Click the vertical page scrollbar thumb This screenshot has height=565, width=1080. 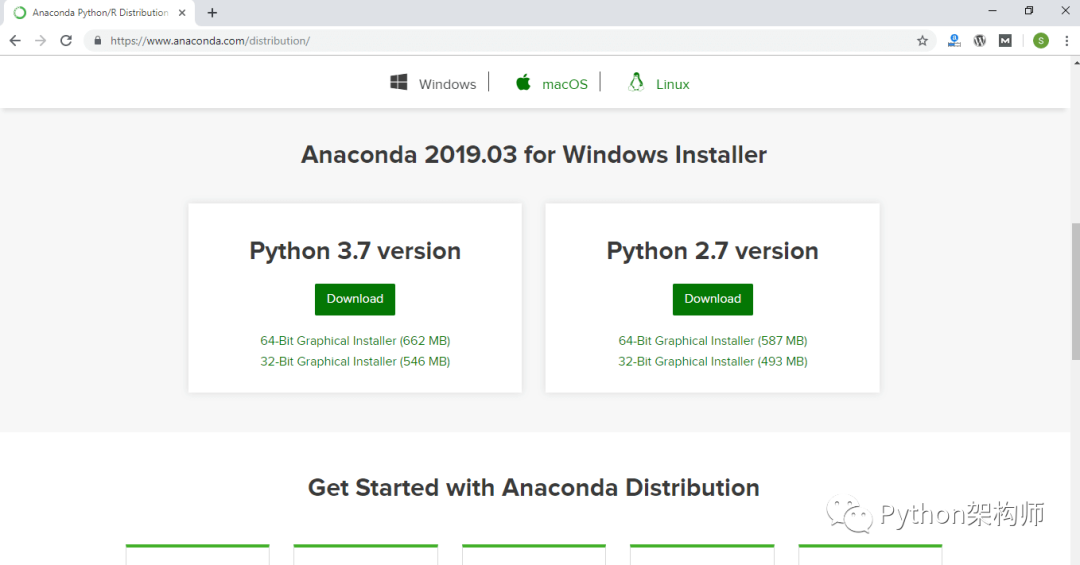(x=1075, y=291)
